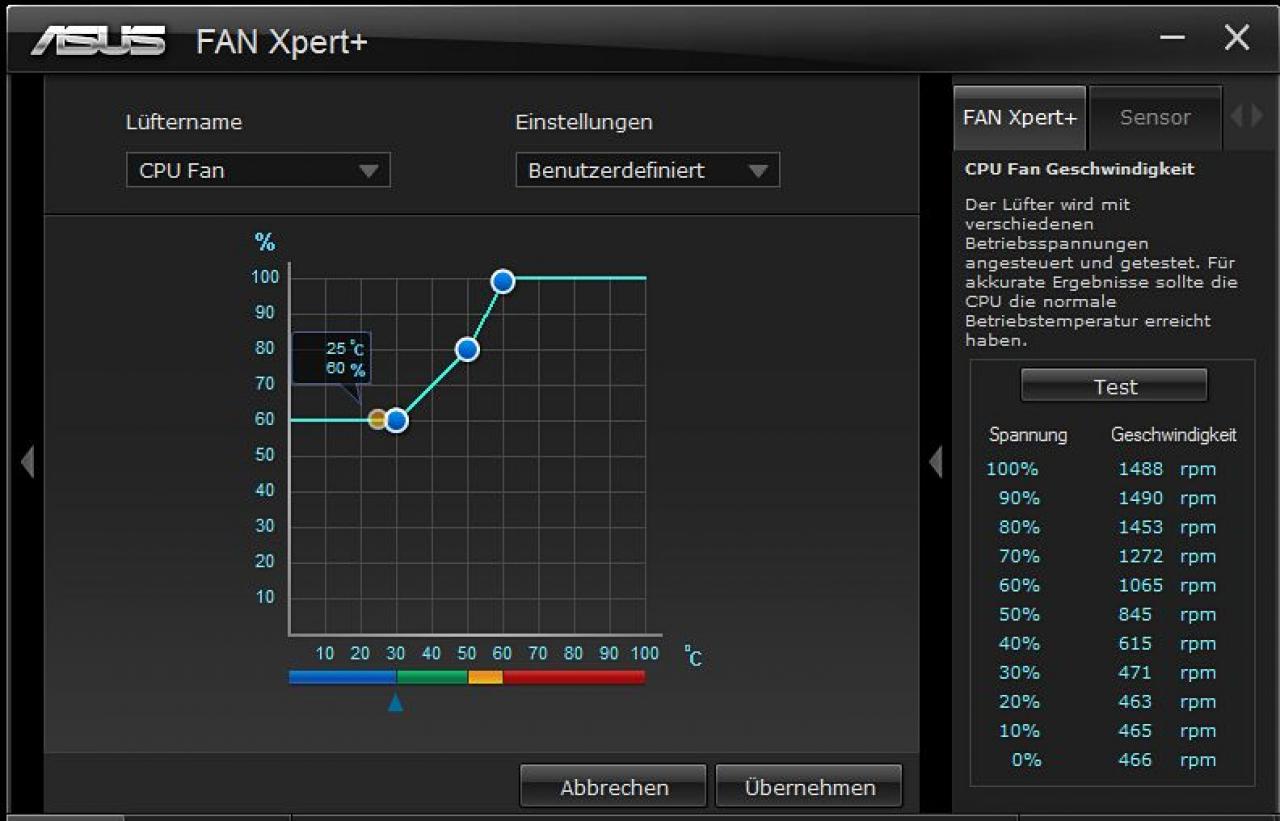This screenshot has height=821, width=1280.
Task: Close the FAN Xpert+ window
Action: pos(1237,38)
